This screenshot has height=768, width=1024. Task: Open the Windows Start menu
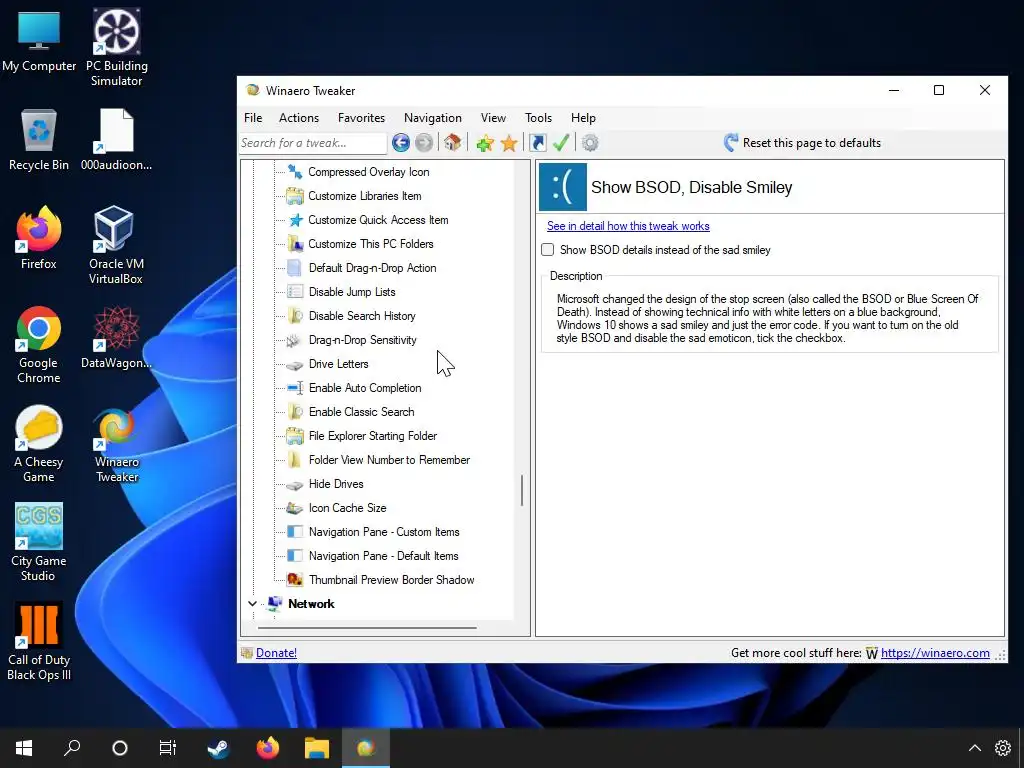coord(24,748)
